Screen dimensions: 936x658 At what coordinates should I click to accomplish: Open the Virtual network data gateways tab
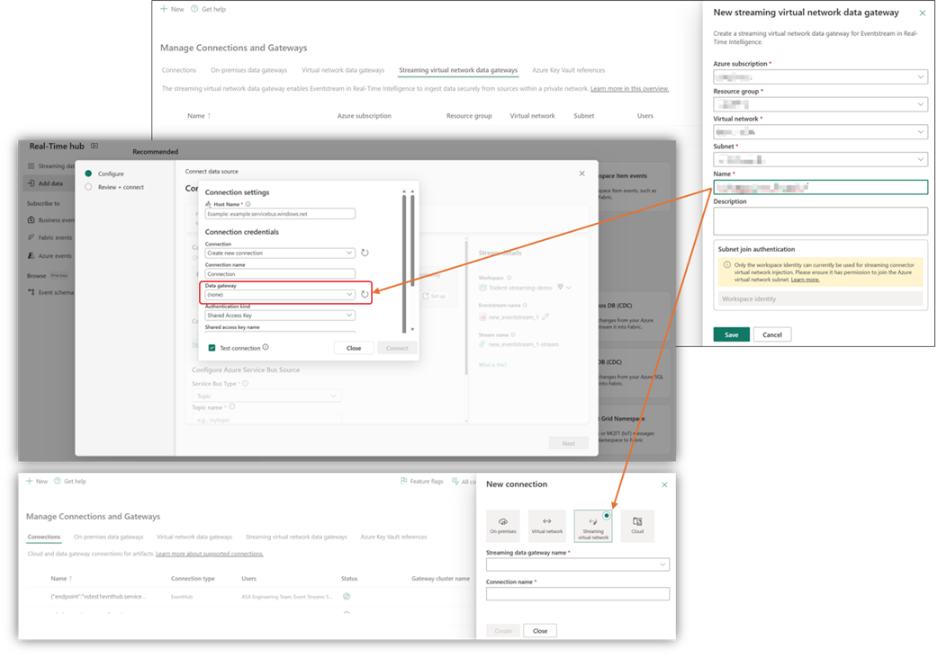343,70
